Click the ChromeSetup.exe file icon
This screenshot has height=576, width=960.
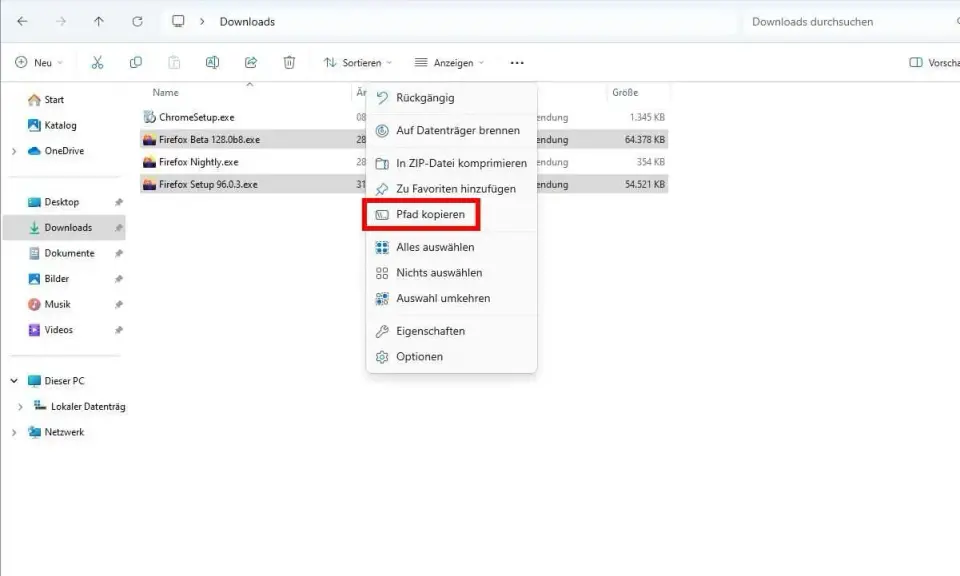pyautogui.click(x=149, y=117)
